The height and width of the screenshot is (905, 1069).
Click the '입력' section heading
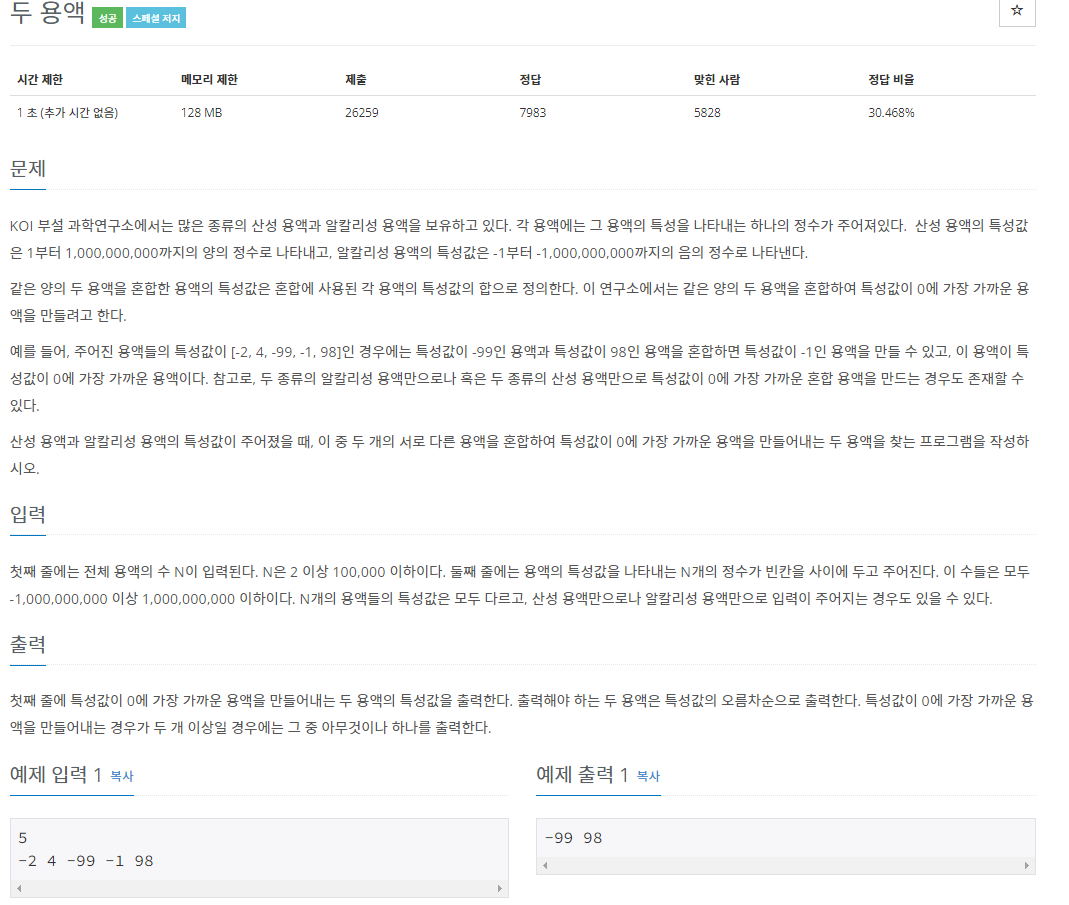[28, 514]
